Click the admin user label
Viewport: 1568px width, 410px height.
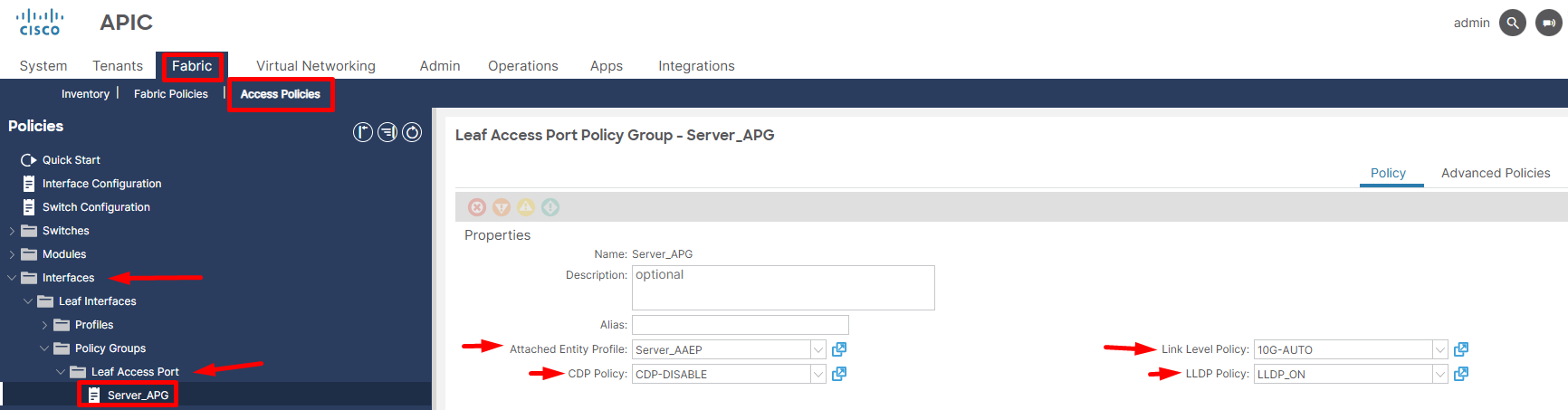[x=1471, y=23]
